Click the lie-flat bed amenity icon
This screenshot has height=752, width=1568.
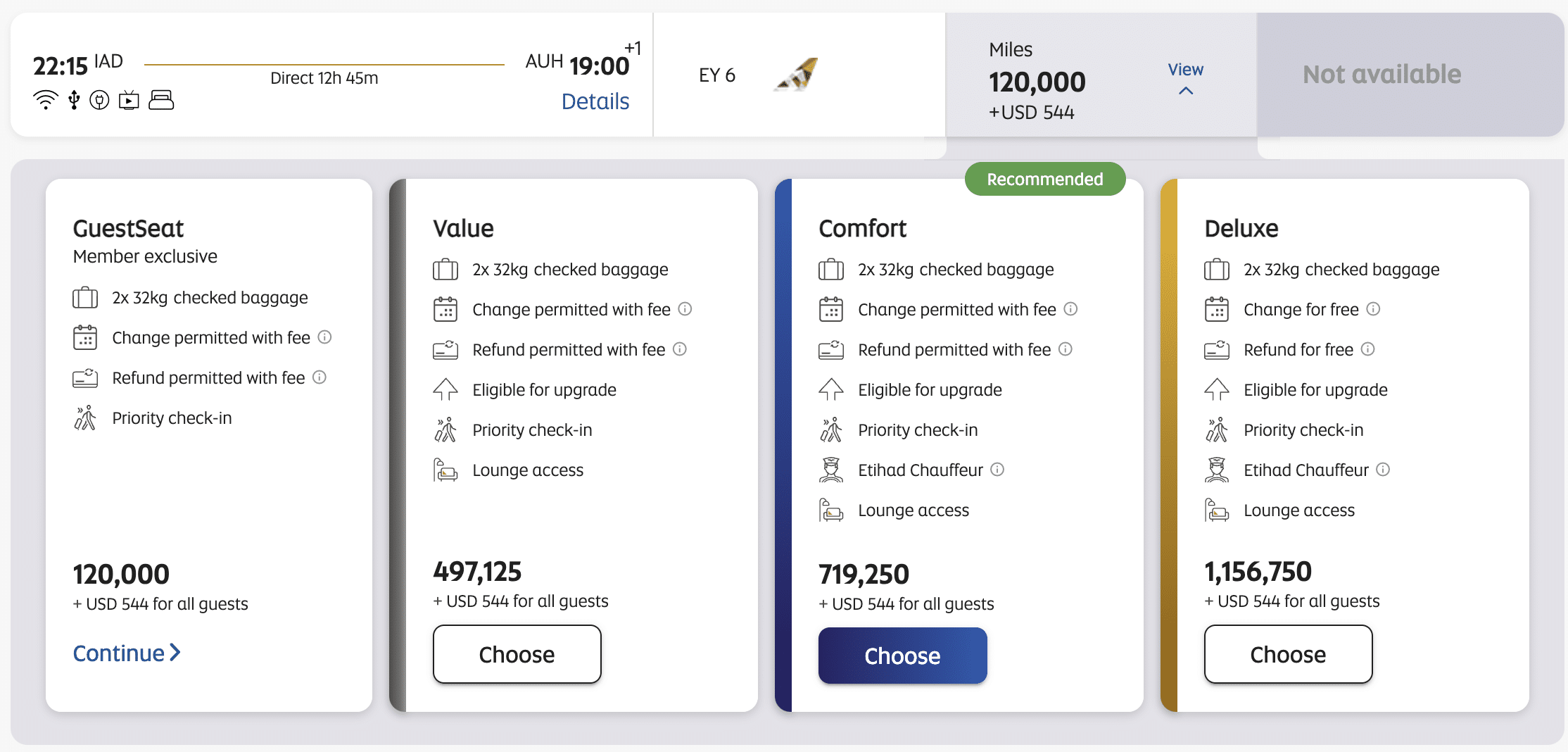[x=161, y=100]
